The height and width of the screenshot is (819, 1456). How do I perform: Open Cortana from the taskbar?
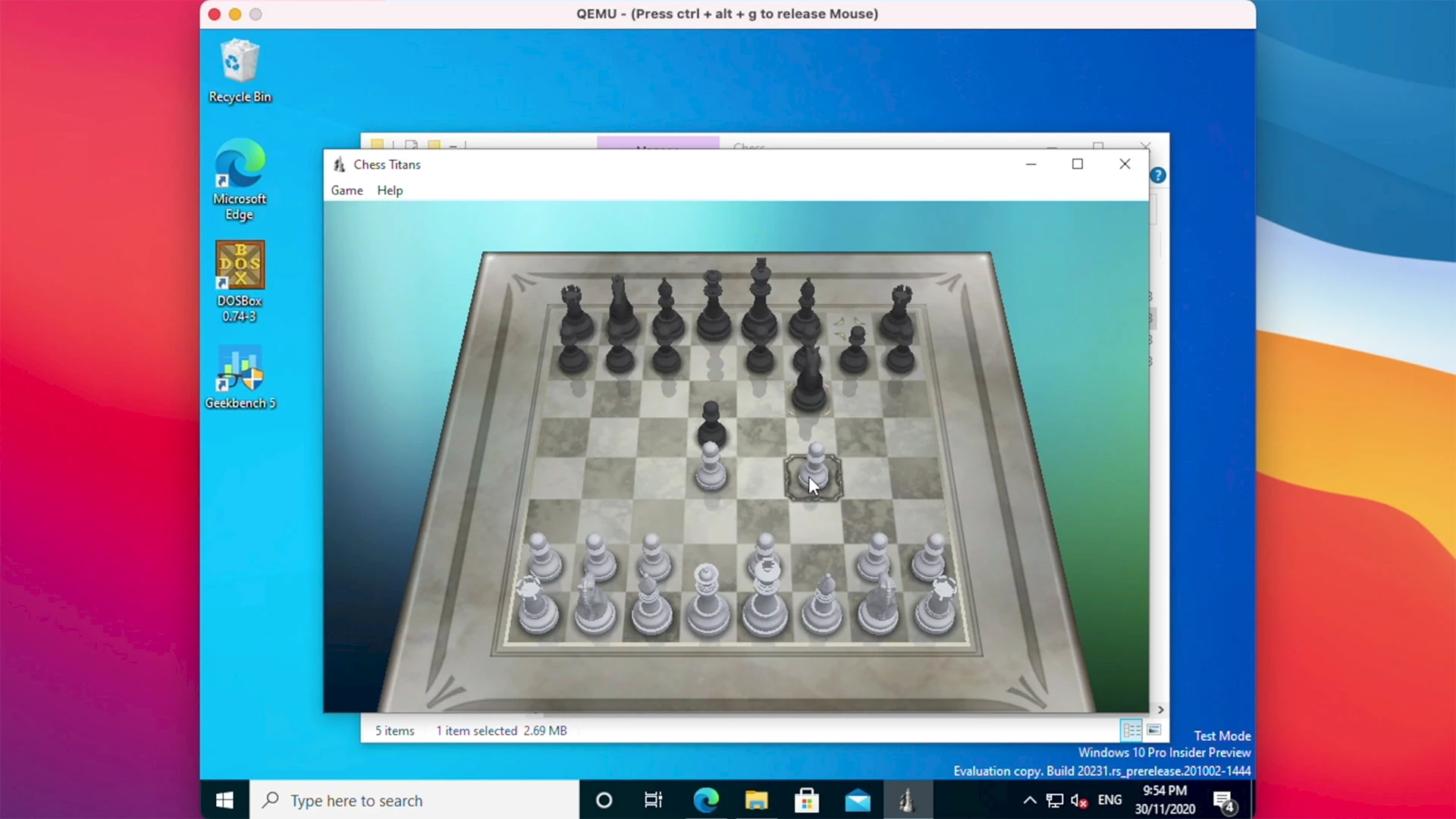[604, 800]
